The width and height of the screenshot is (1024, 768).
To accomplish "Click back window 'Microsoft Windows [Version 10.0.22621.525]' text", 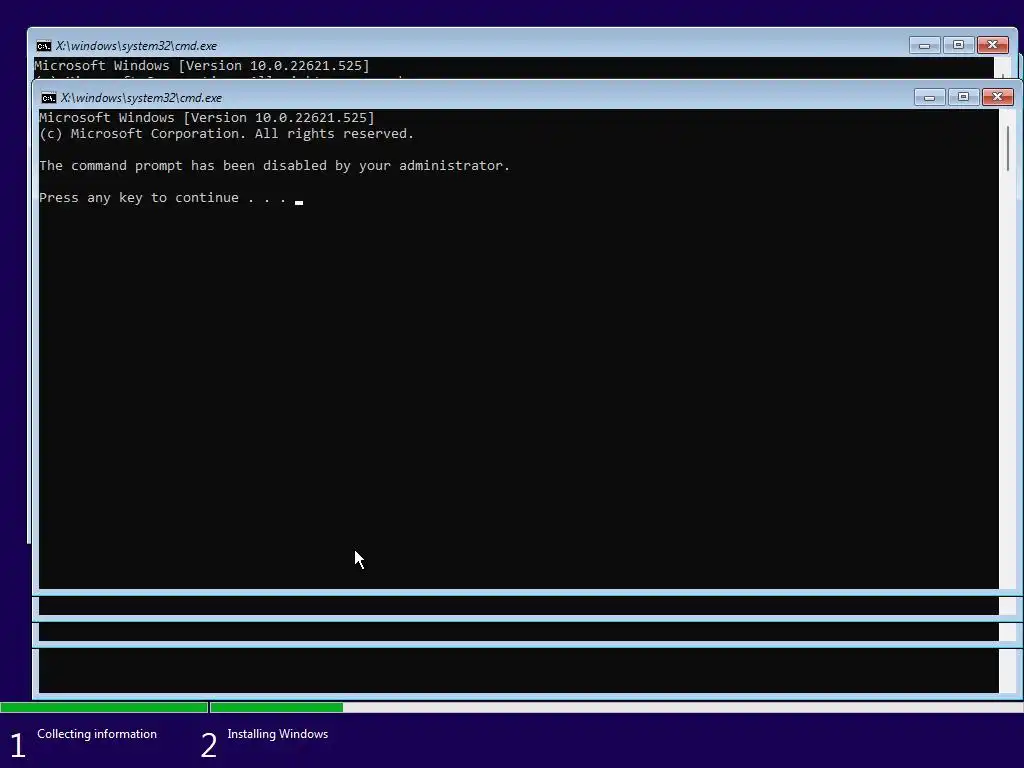I will pyautogui.click(x=202, y=65).
